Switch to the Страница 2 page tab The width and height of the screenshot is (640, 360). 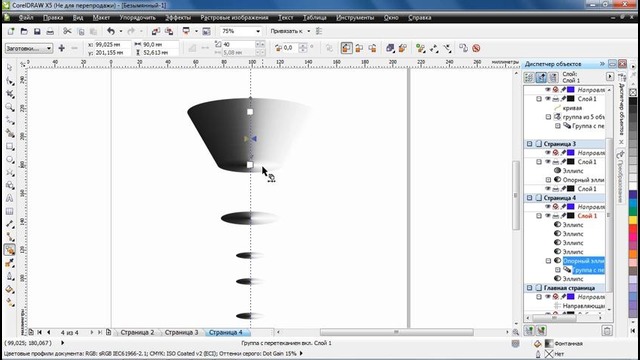click(137, 332)
